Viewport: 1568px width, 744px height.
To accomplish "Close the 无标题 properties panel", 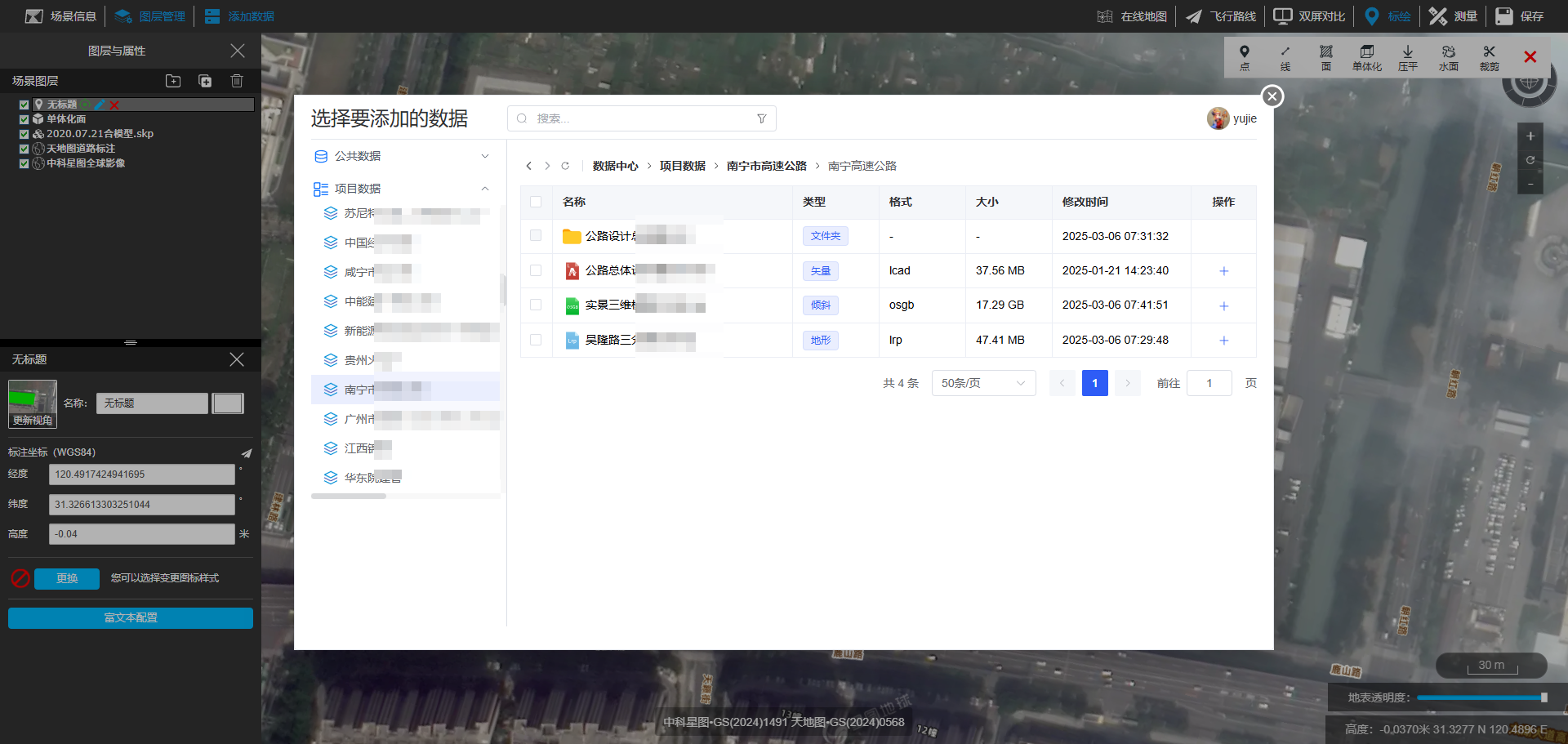I will (237, 359).
